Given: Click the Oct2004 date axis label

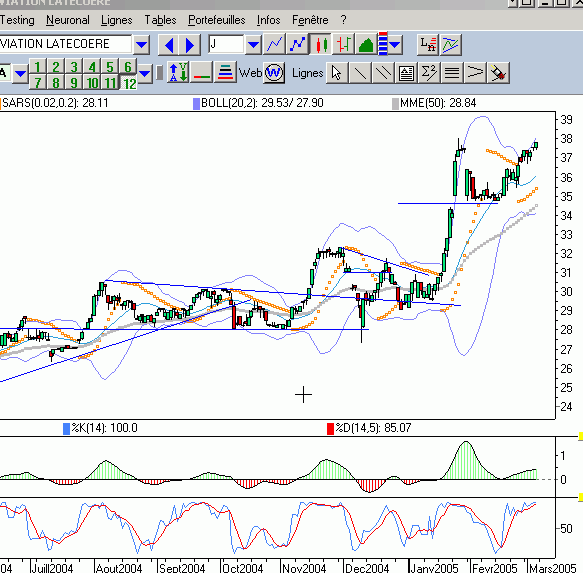Looking at the screenshot, I should [x=242, y=568].
